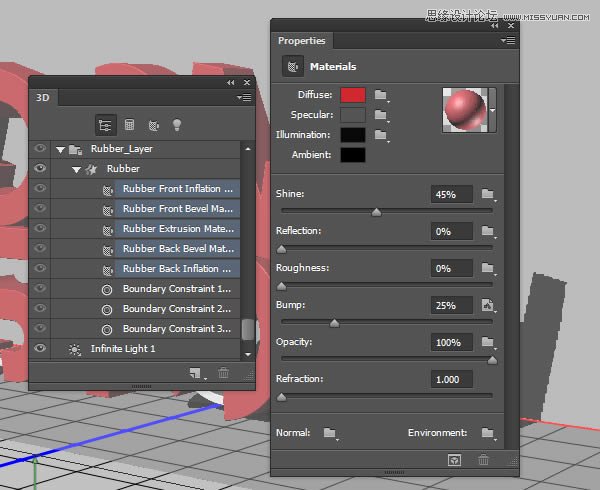Toggle eye for Rubber Back Bevel material
Image resolution: width=600 pixels, height=490 pixels.
(40, 248)
